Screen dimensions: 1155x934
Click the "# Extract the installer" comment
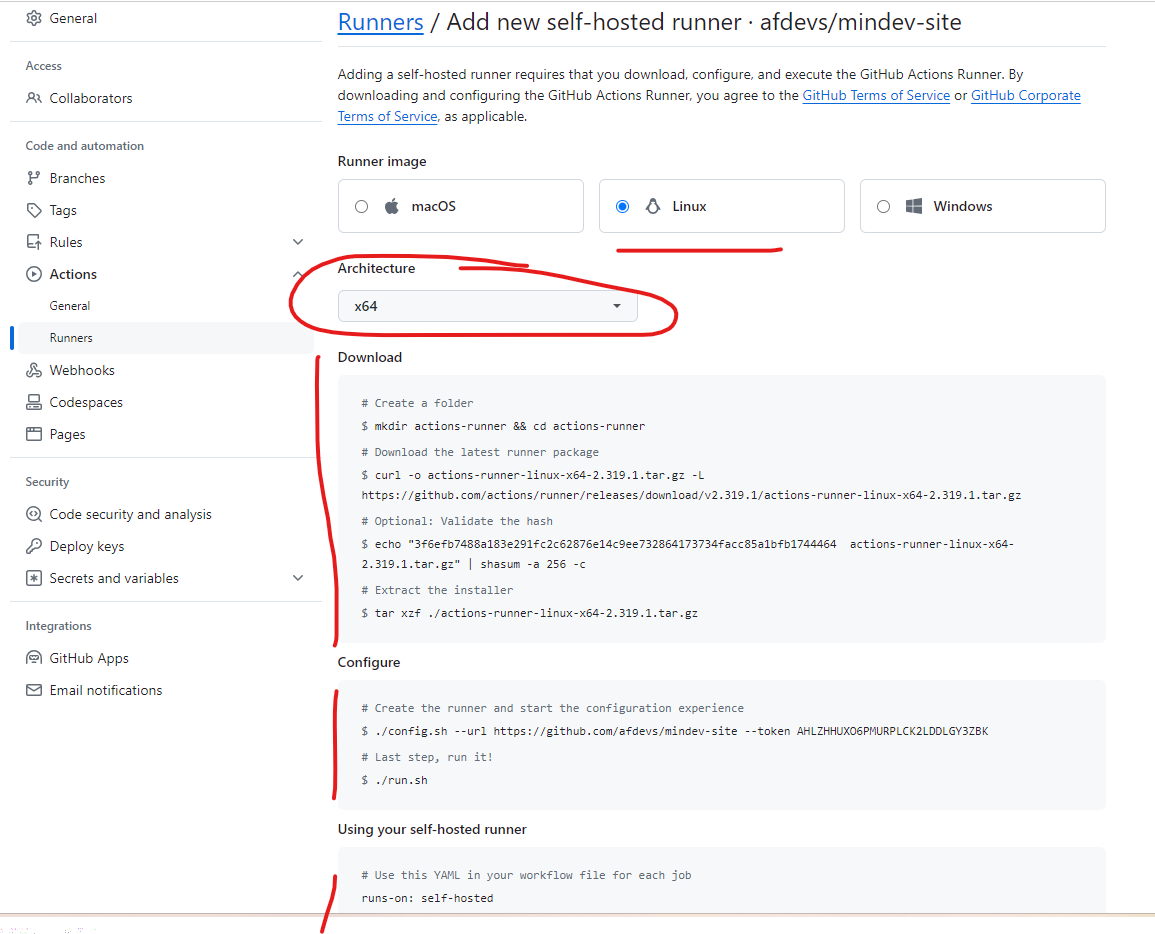437,590
